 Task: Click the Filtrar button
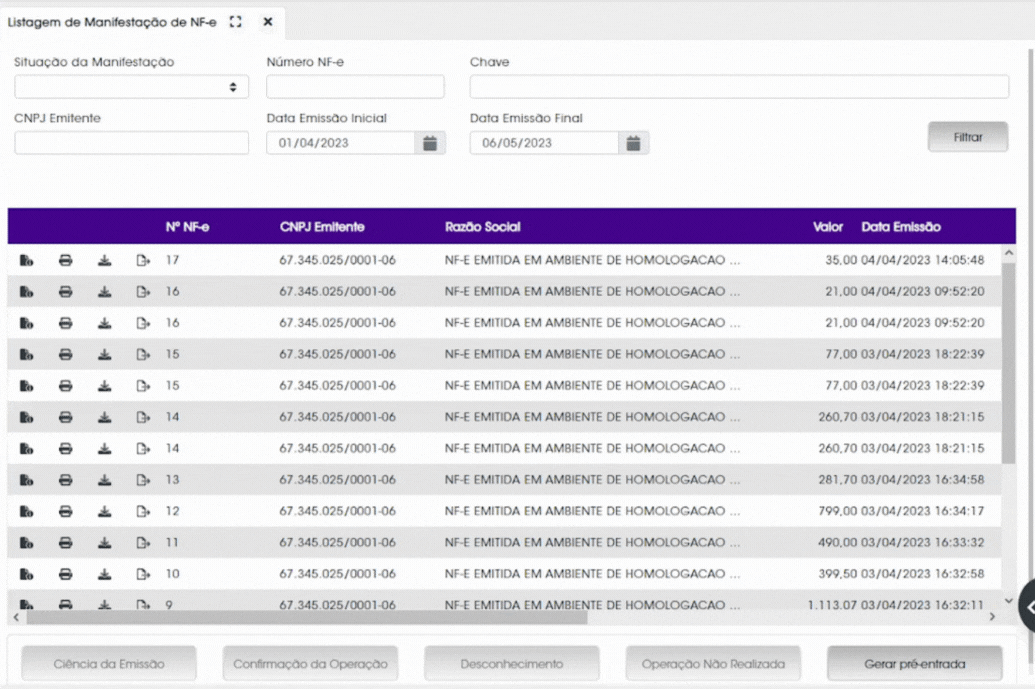coord(968,137)
